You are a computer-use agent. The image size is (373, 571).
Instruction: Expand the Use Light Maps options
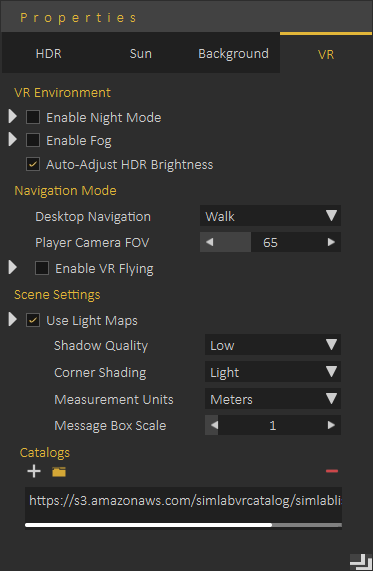tap(13, 319)
